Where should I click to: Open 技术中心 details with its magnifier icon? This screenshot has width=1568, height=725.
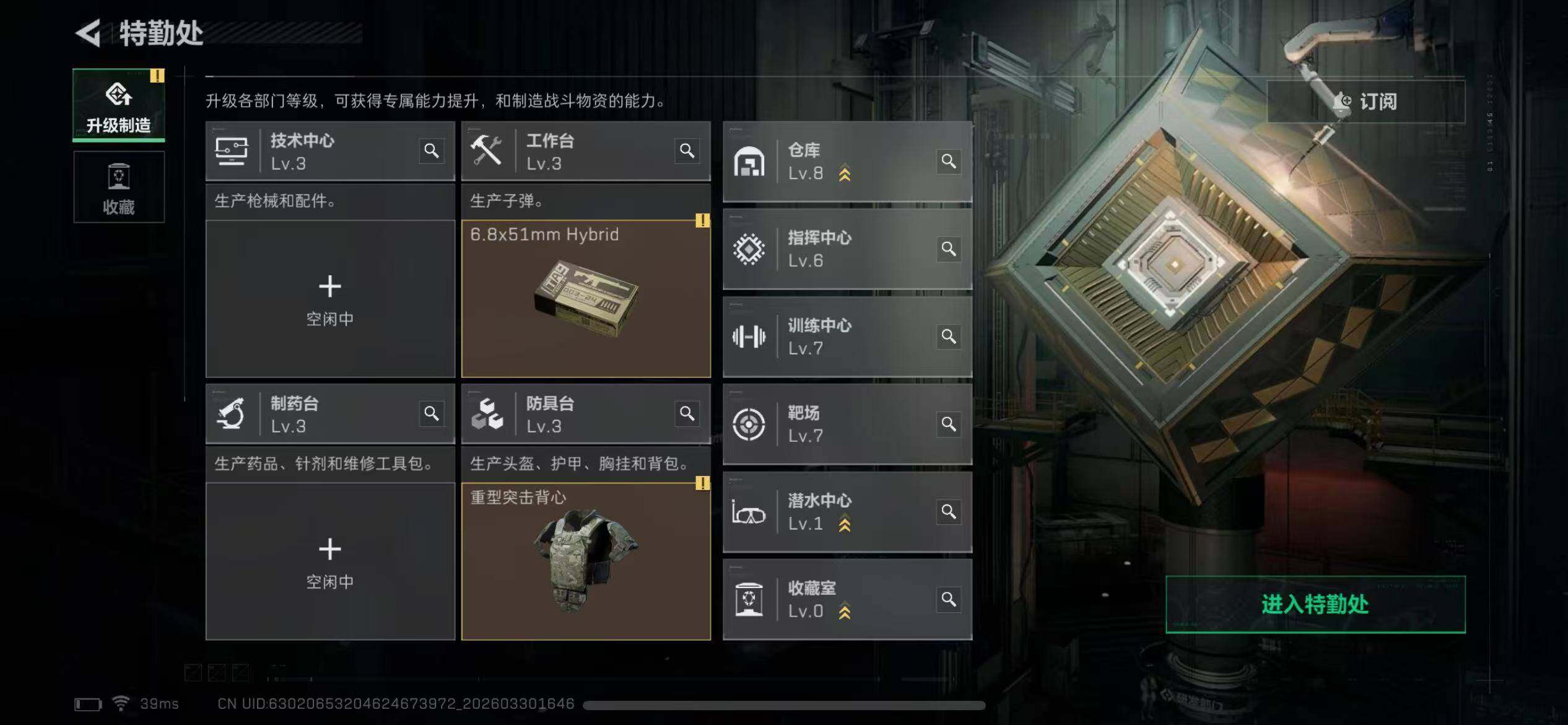coord(432,151)
